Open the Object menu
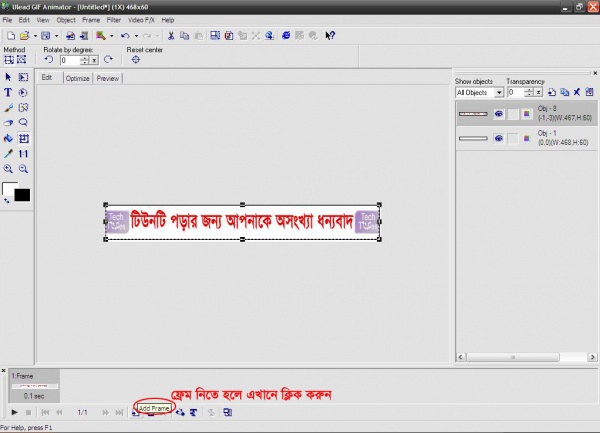The image size is (600, 433). [x=66, y=20]
